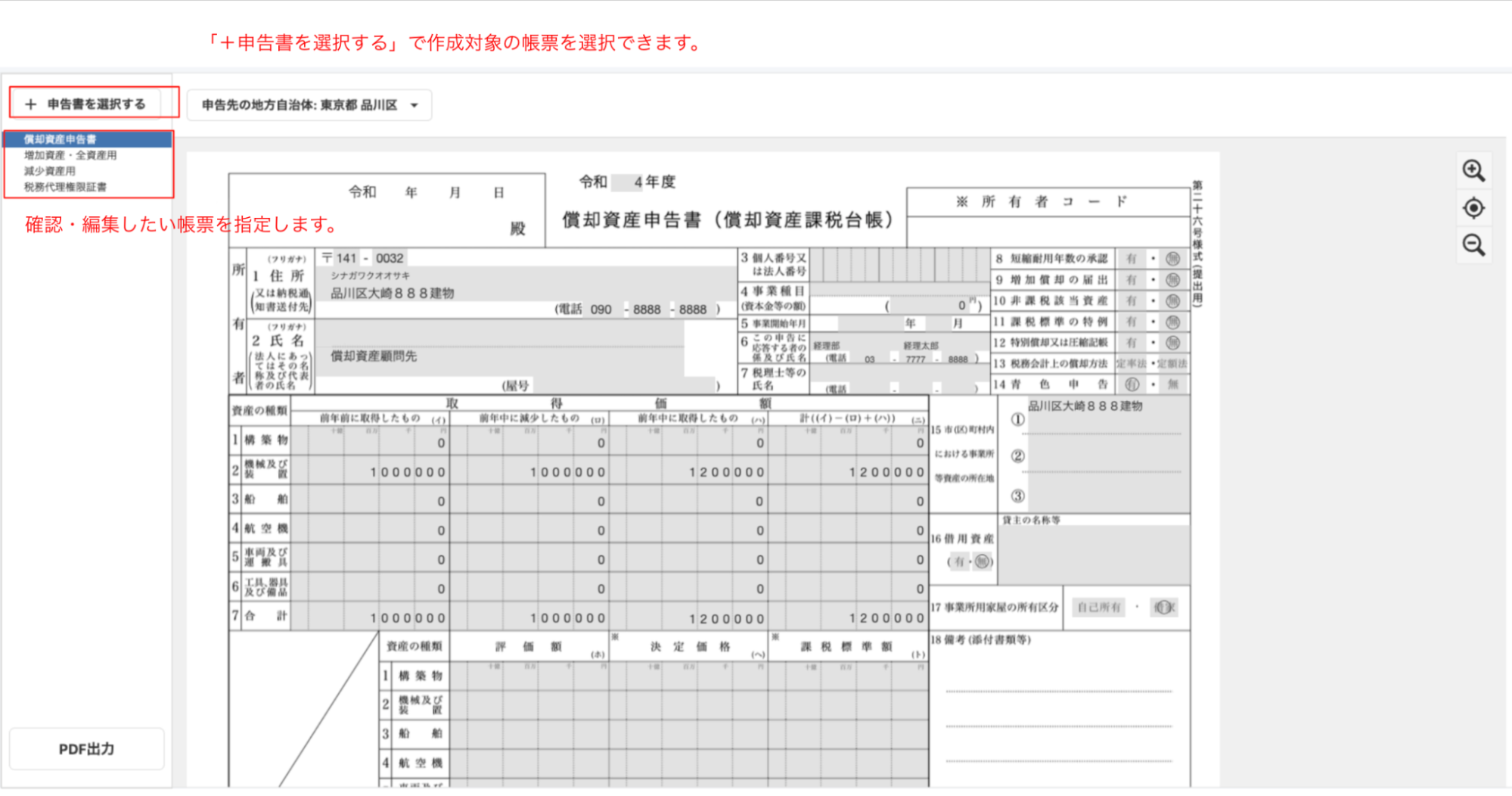Select 定額法 for 税務会計上の償却方法

(x=1172, y=364)
